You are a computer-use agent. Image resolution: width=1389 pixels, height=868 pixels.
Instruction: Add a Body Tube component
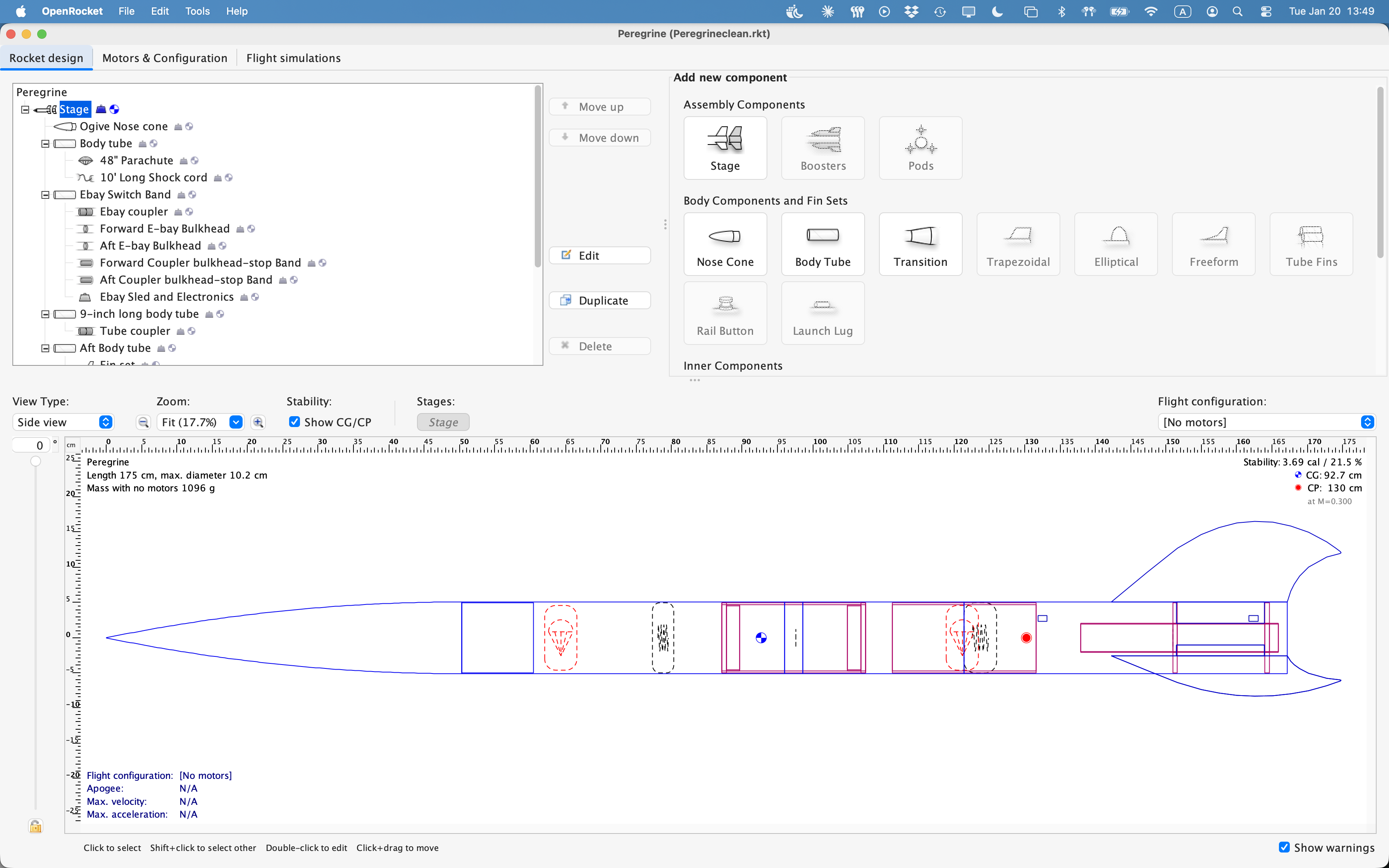coord(822,244)
